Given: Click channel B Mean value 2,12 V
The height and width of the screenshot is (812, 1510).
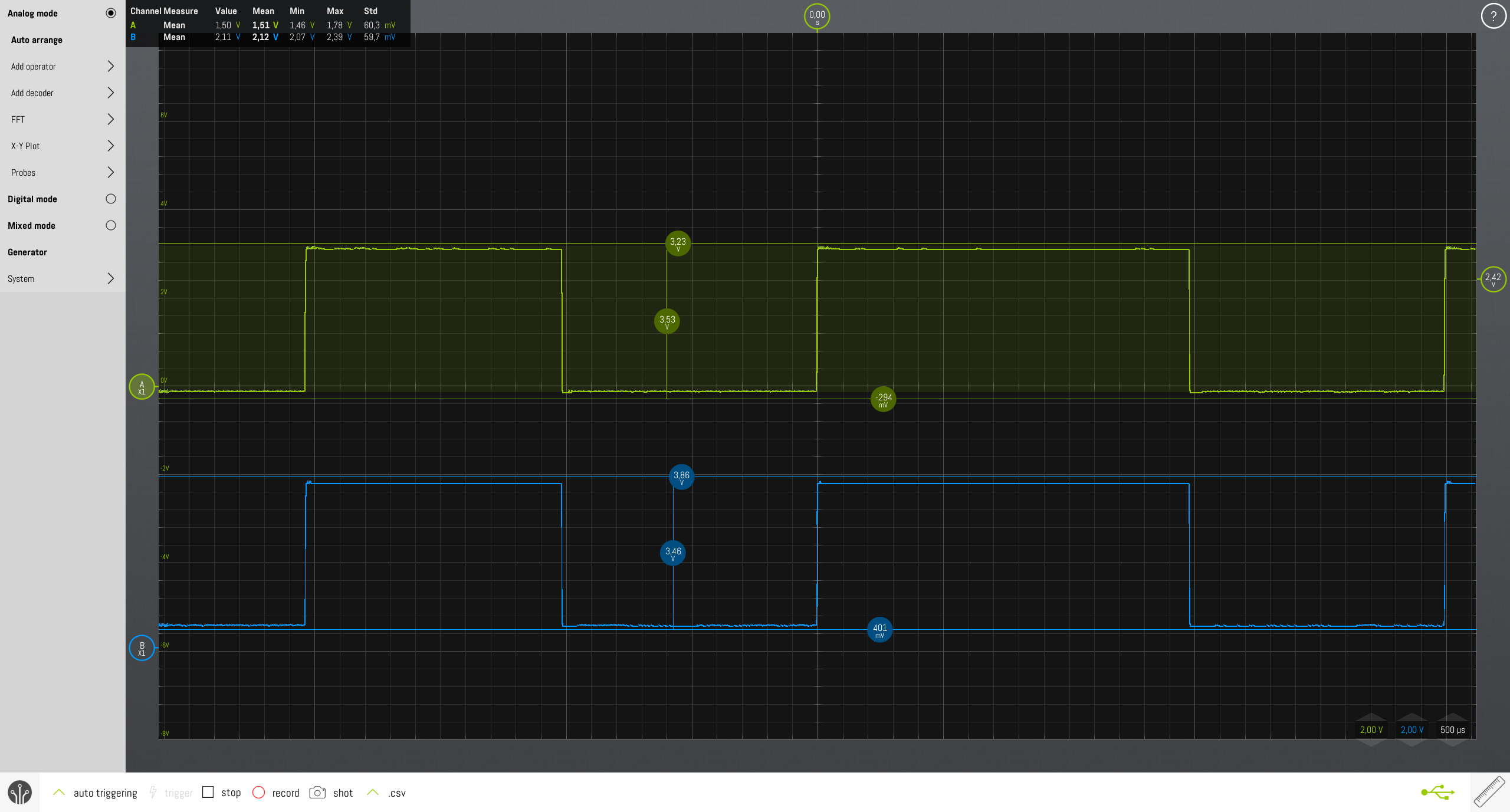Looking at the screenshot, I should [265, 37].
